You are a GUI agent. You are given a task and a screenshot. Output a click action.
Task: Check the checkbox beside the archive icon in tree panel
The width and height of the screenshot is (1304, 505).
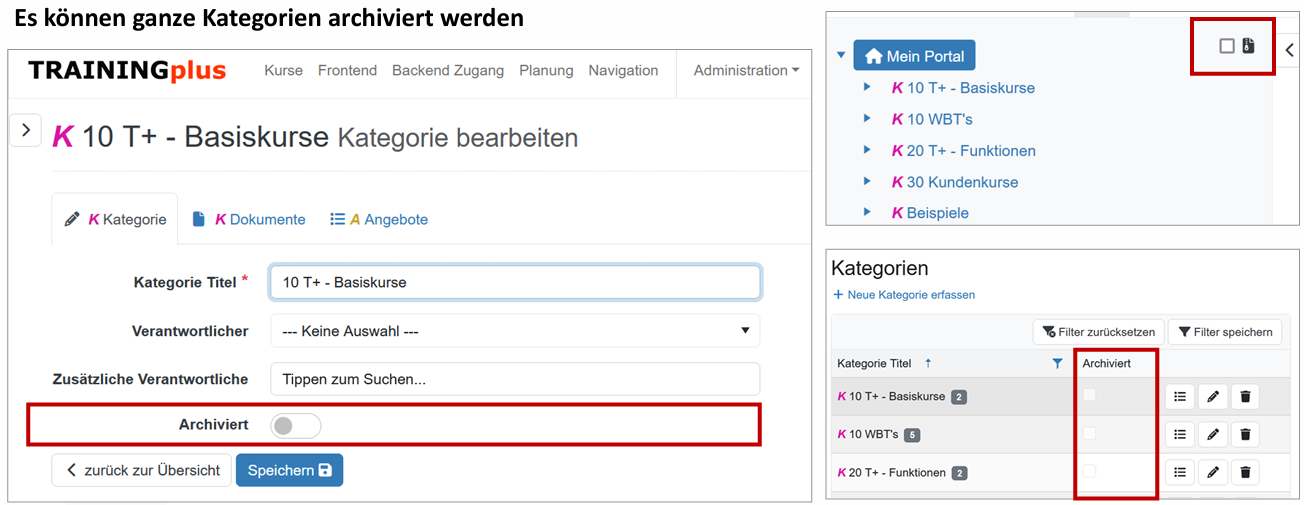click(1227, 46)
